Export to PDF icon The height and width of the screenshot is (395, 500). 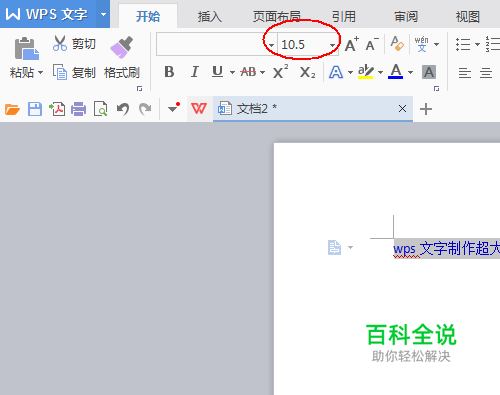point(57,109)
